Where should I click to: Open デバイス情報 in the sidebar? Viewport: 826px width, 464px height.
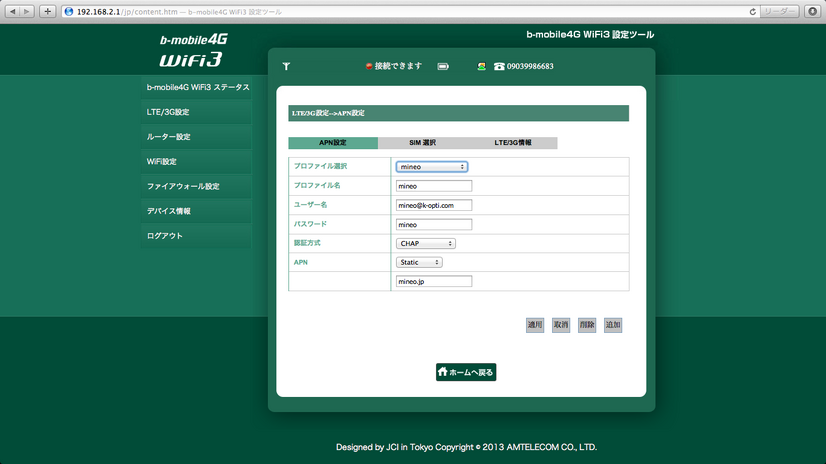point(196,211)
